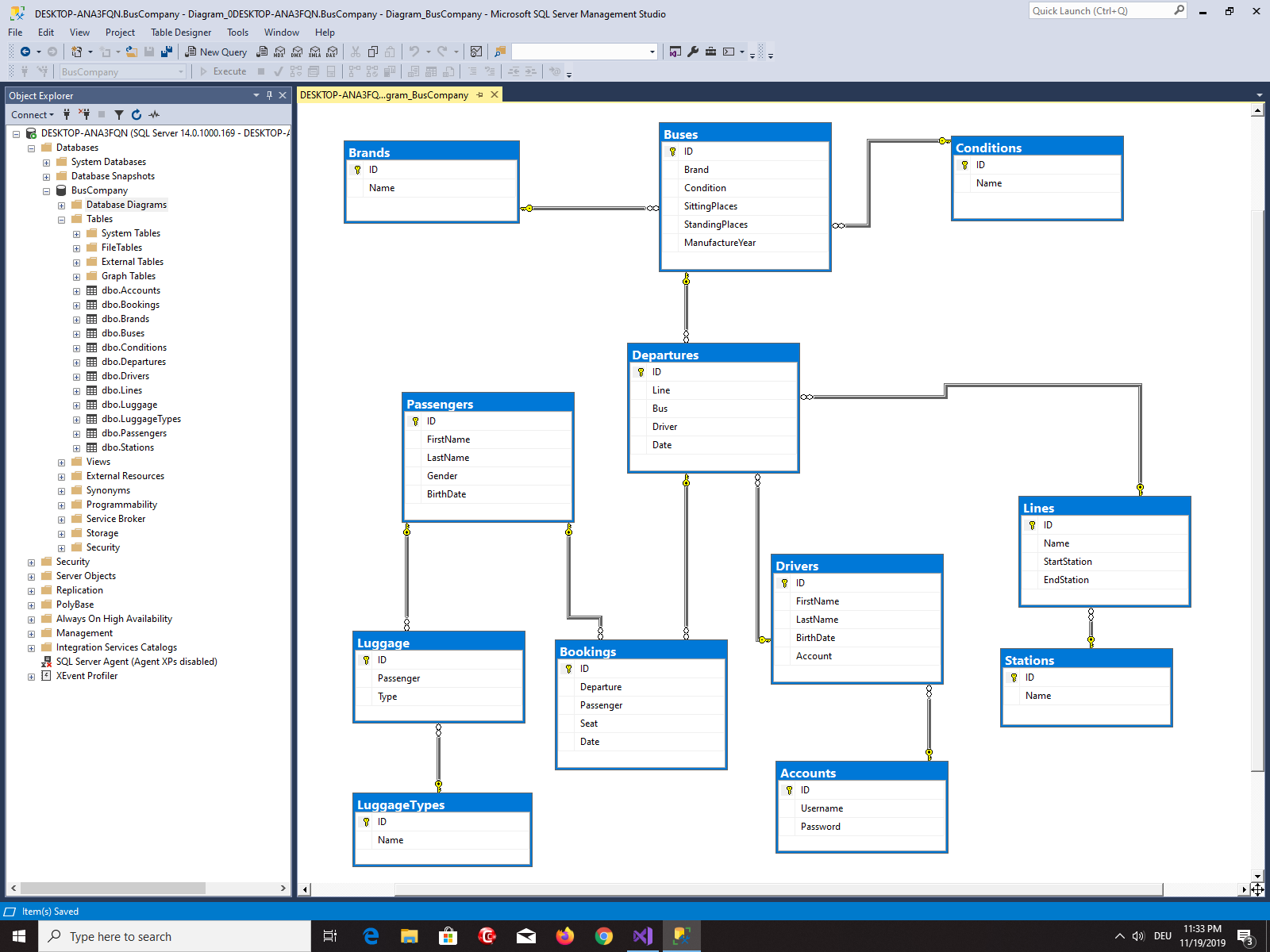
Task: Click the Undo toolbar icon
Action: tap(414, 52)
